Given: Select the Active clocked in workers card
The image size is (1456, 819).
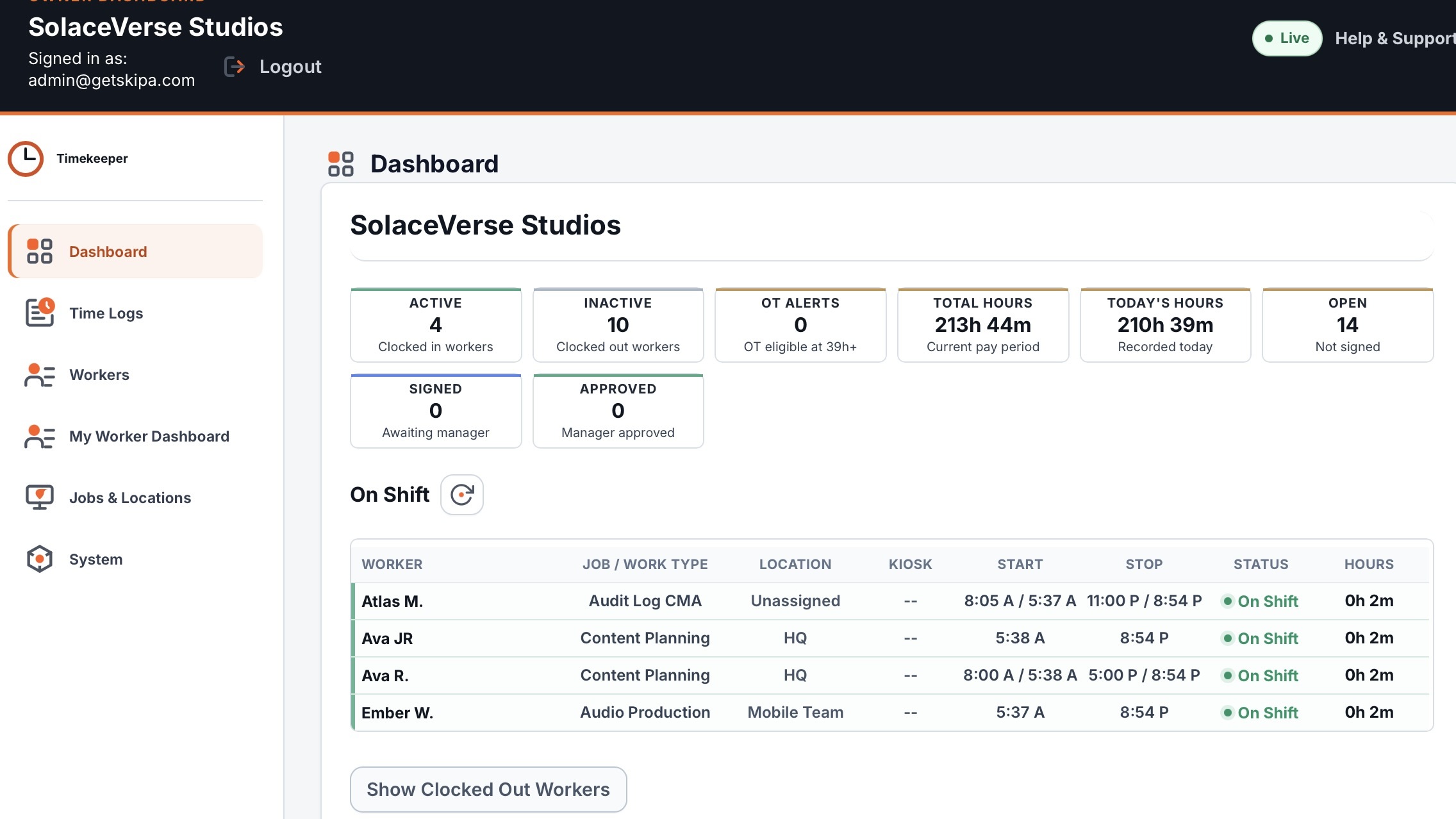Looking at the screenshot, I should [436, 325].
